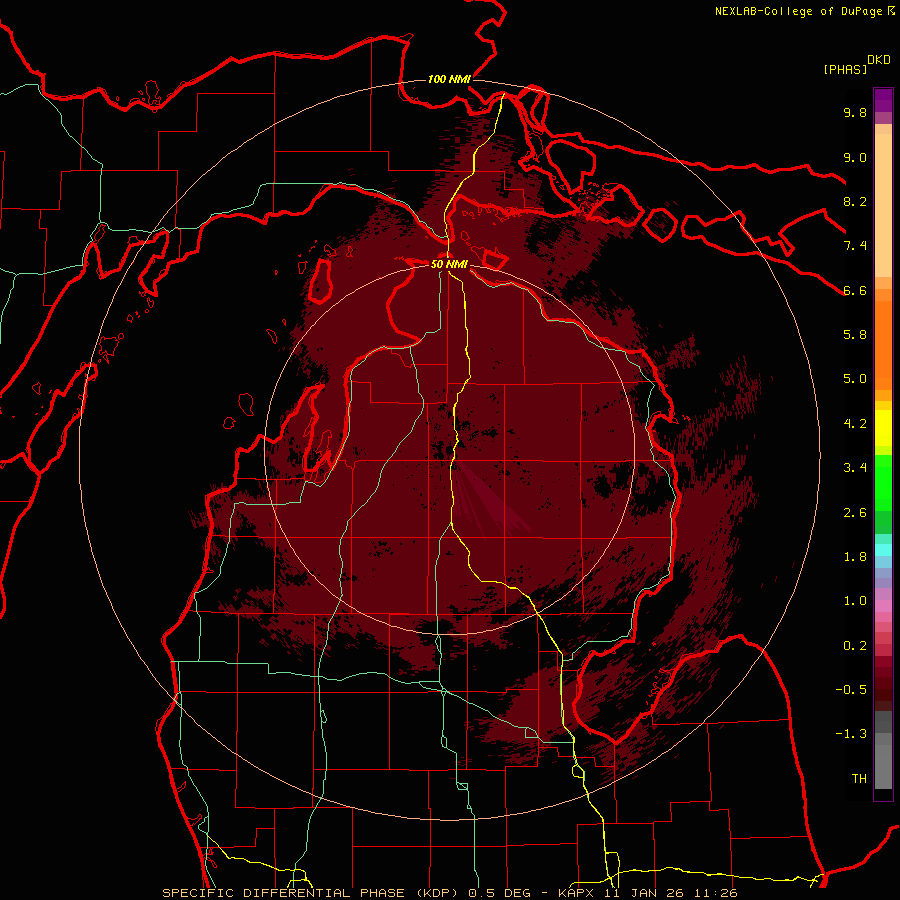This screenshot has height=900, width=900.
Task: Click the 11 JAN 26 11:26 timestamp
Action: [x=671, y=893]
